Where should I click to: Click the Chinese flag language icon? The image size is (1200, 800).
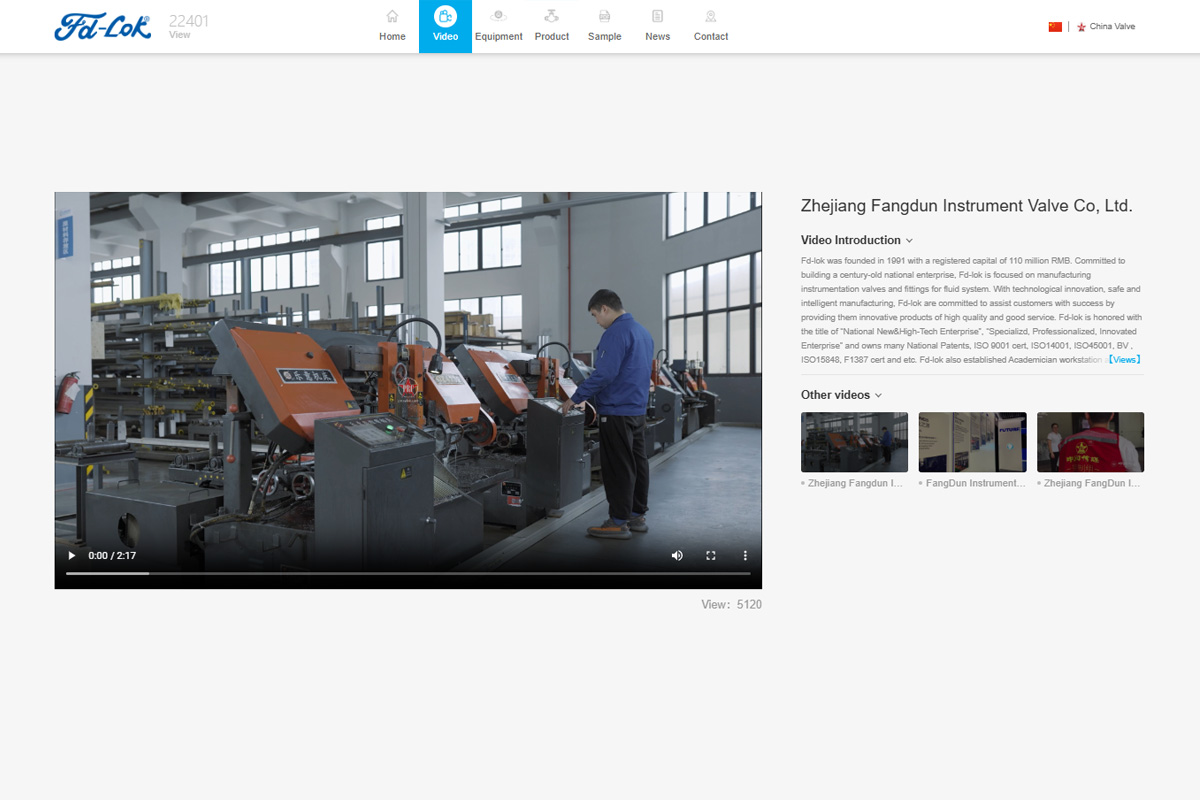1055,27
